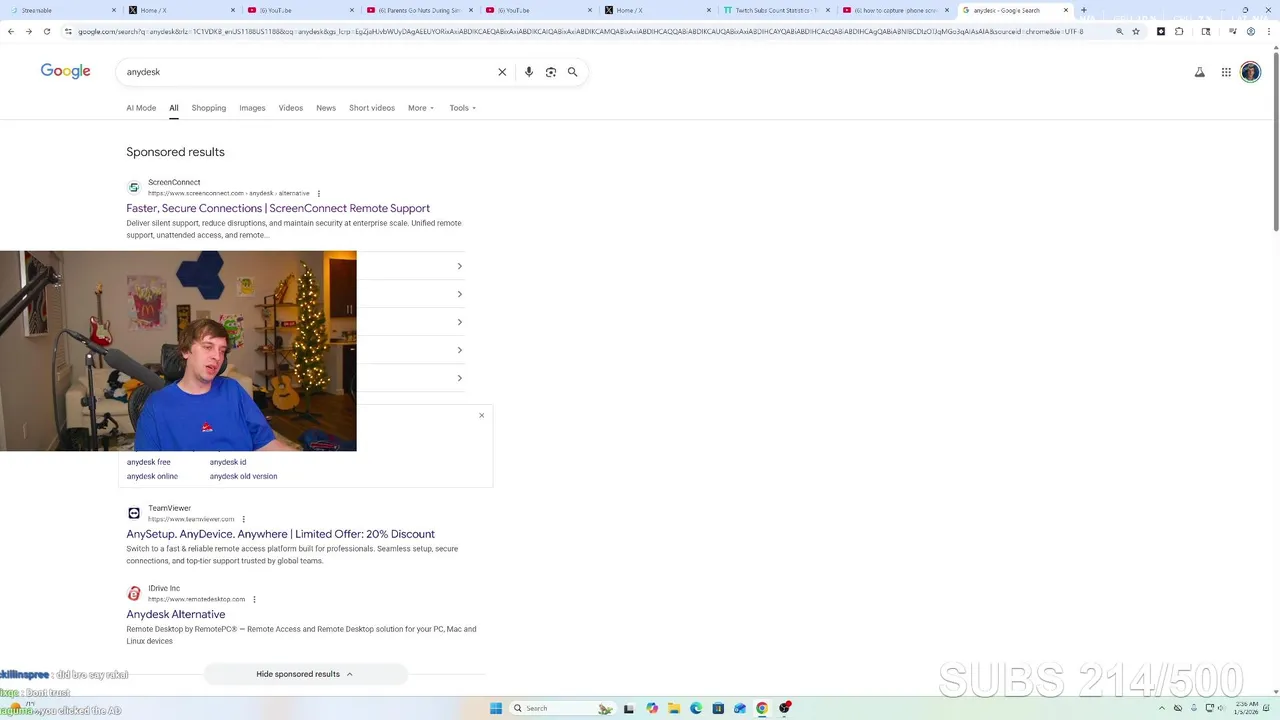
Task: Switch to Images results
Action: point(252,108)
